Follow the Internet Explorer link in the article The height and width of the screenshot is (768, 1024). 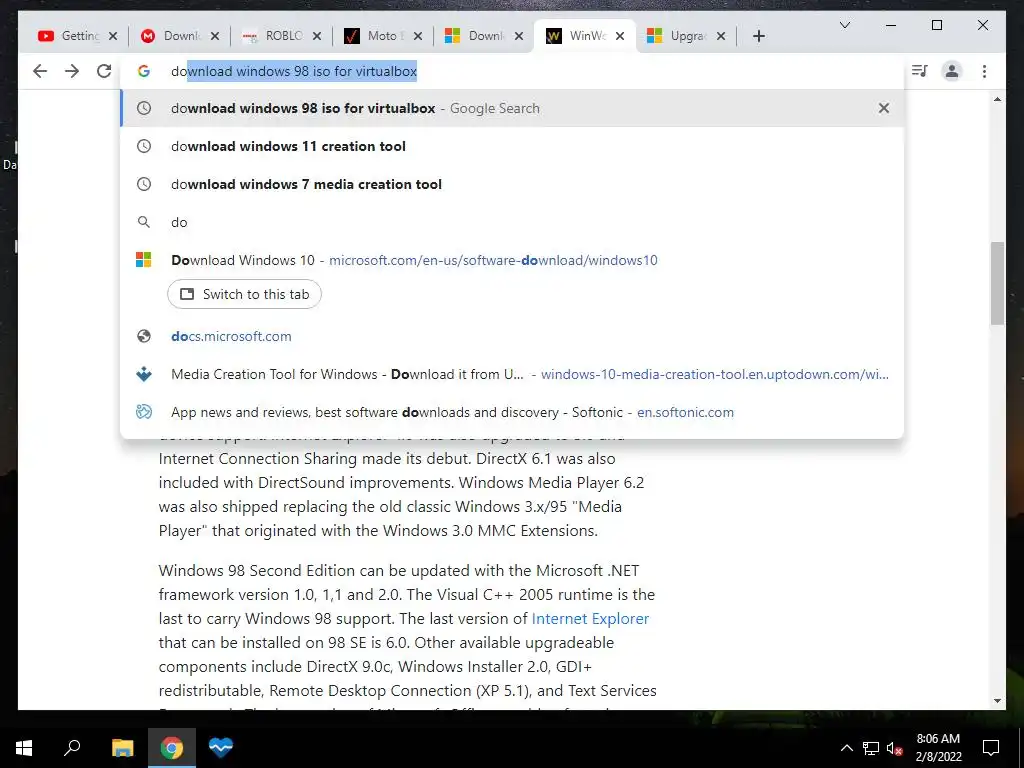pyautogui.click(x=590, y=618)
